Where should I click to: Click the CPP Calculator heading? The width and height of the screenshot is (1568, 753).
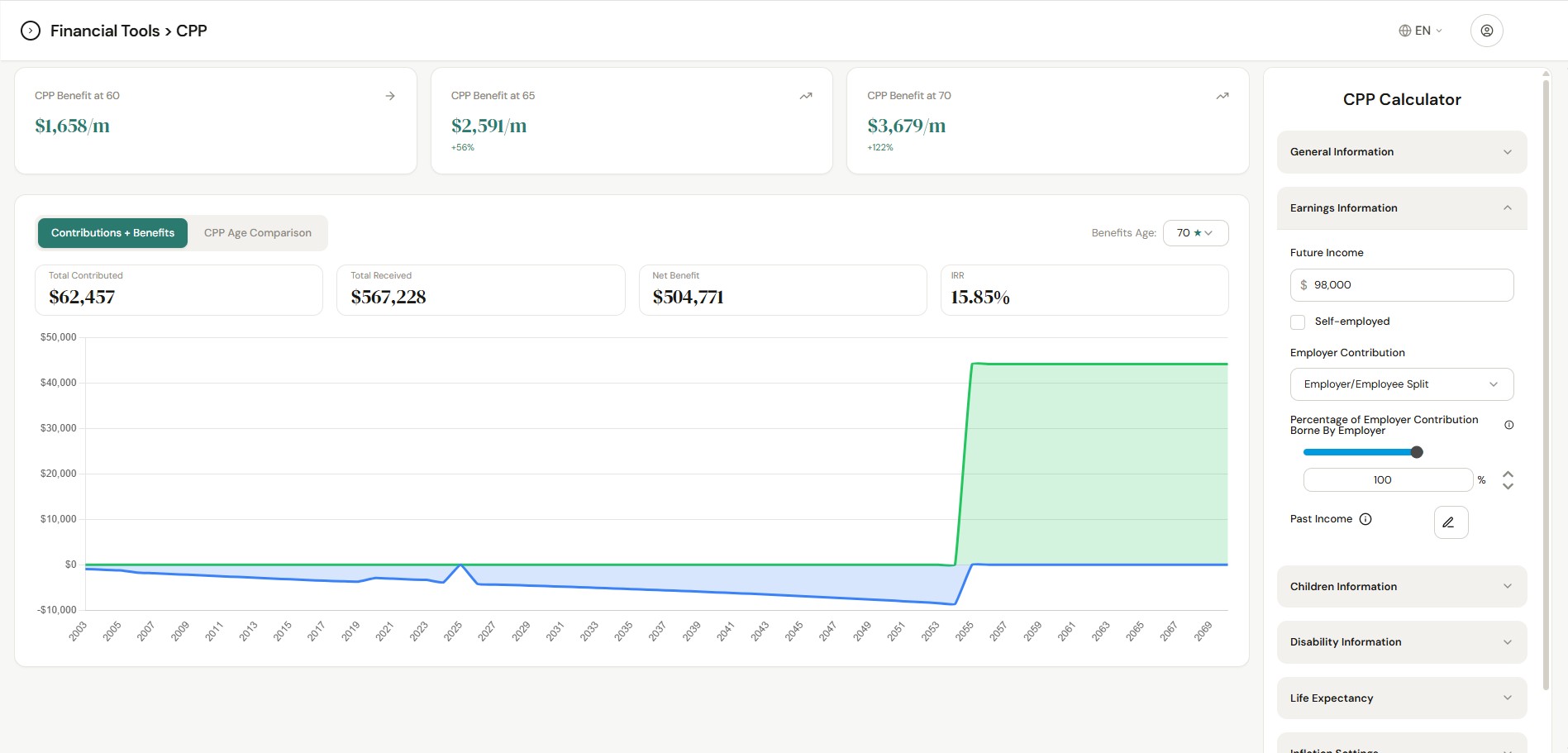tap(1402, 99)
